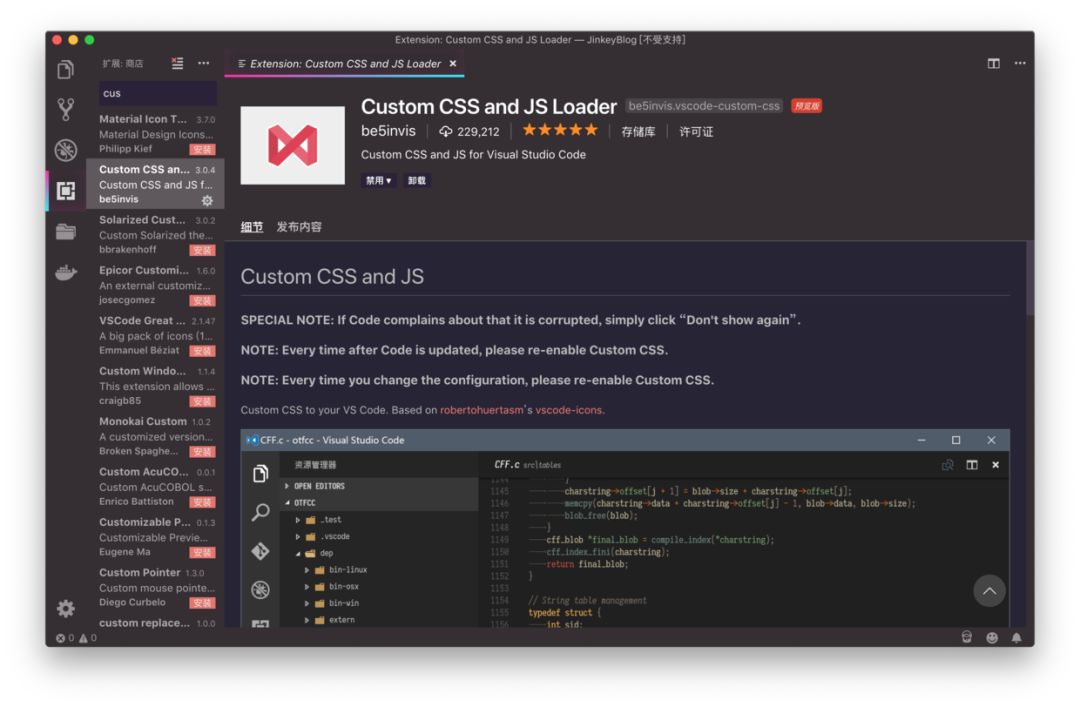Install Custom AcuCOBOL extension

pyautogui.click(x=202, y=502)
